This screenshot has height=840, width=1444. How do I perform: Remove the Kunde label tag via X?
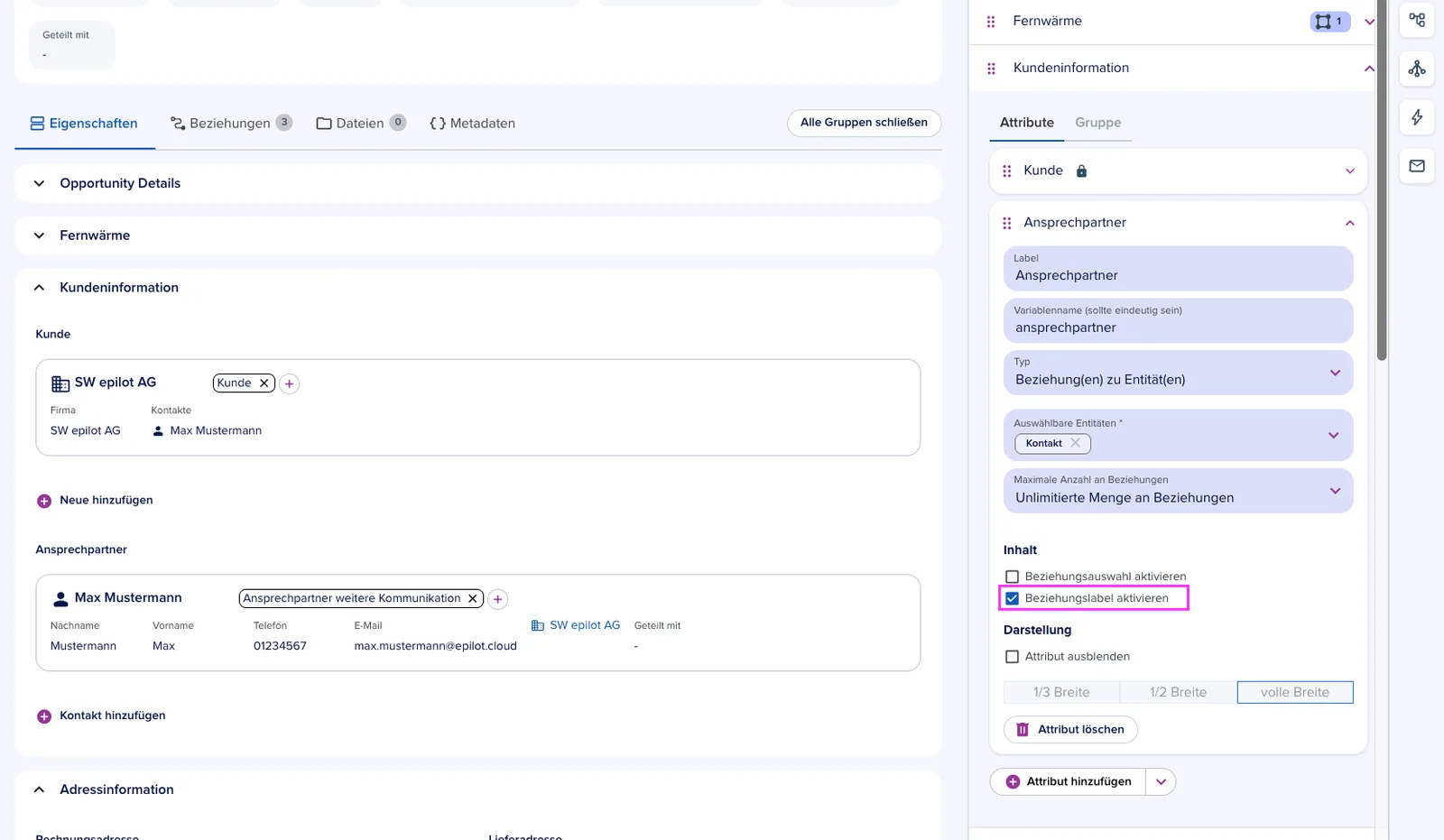point(264,383)
